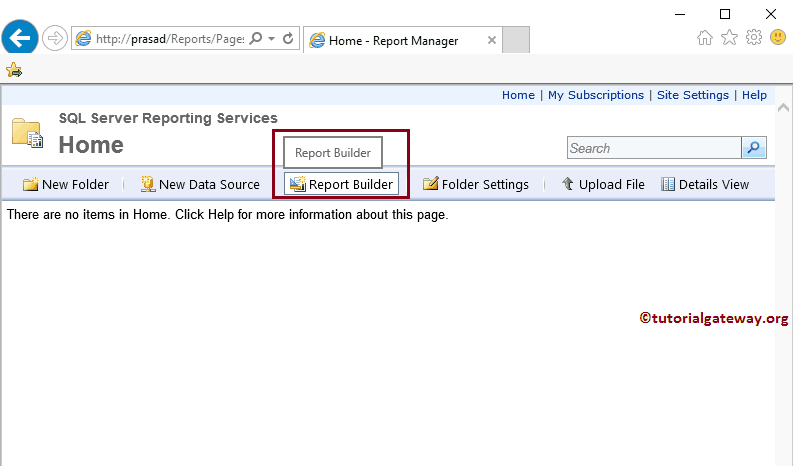Choose Upload File
Viewport: 793px width, 466px height.
603,185
